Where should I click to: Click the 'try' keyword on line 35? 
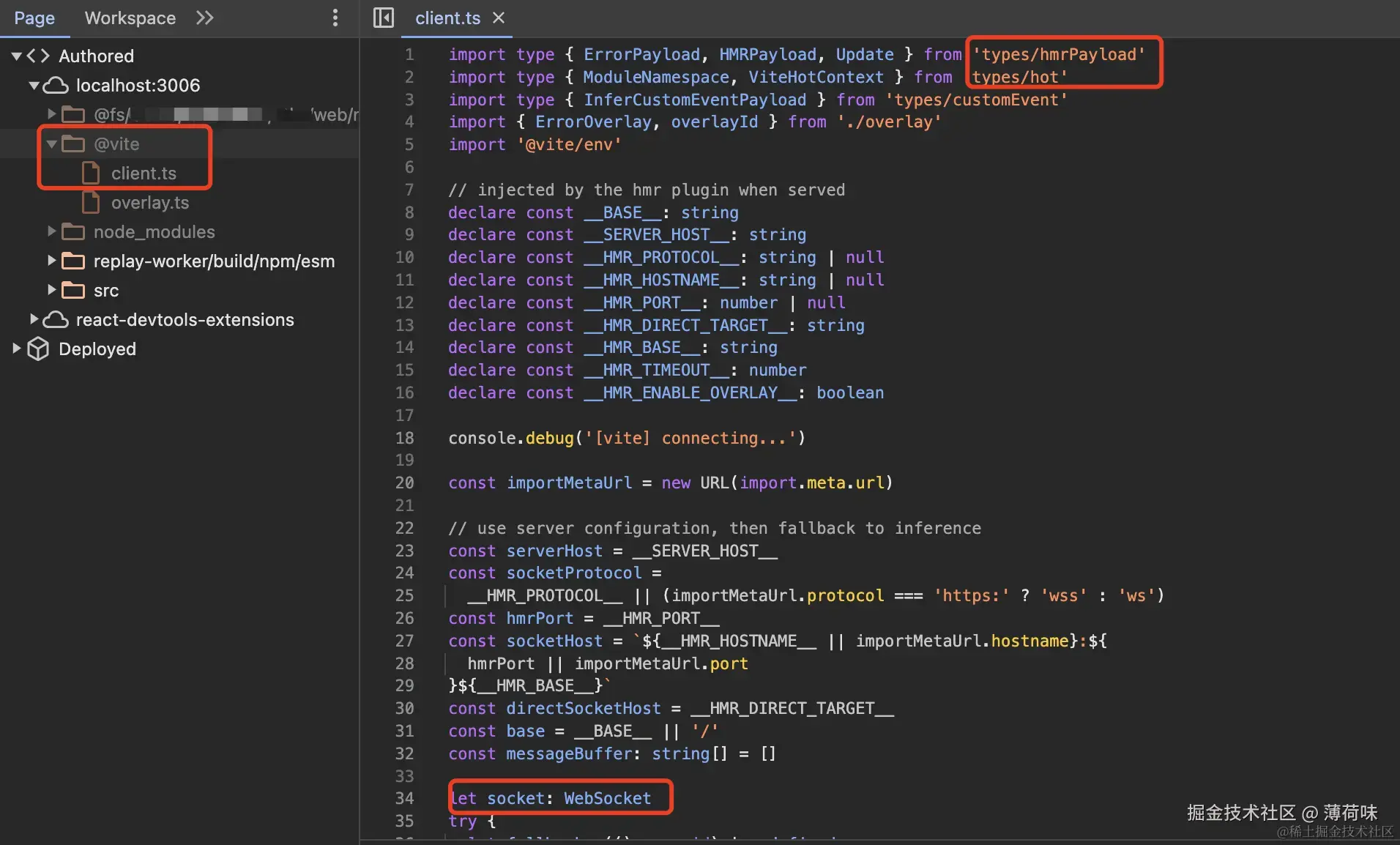tap(463, 821)
